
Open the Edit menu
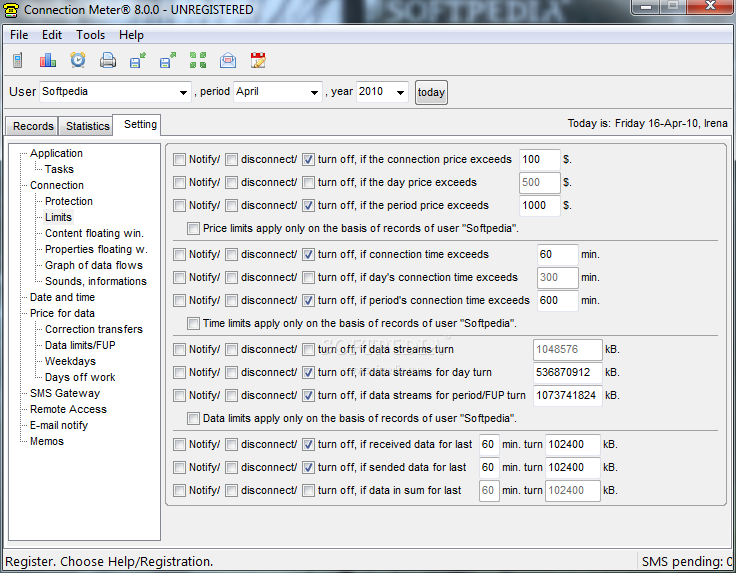[x=52, y=35]
